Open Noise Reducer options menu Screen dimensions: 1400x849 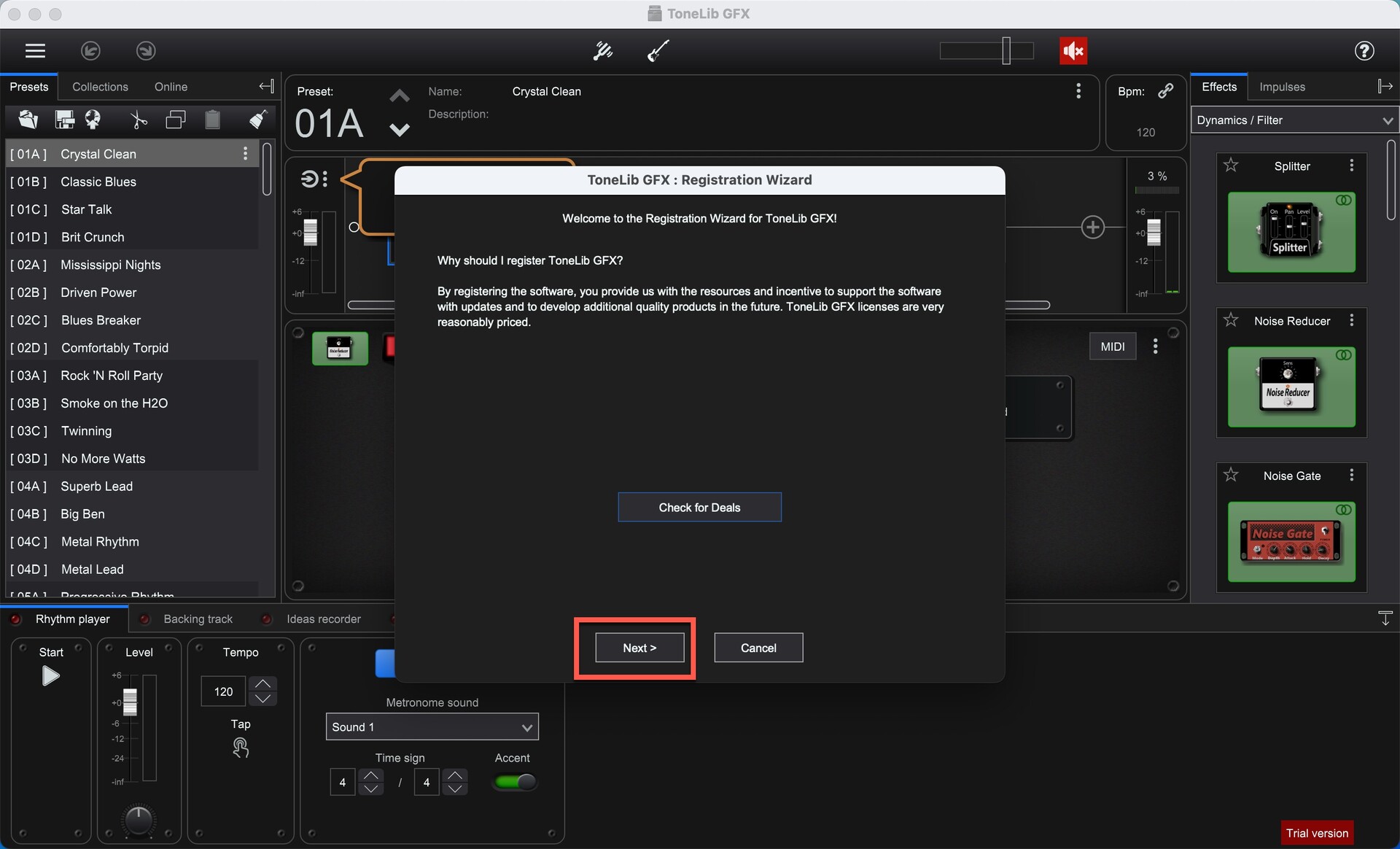(1352, 320)
